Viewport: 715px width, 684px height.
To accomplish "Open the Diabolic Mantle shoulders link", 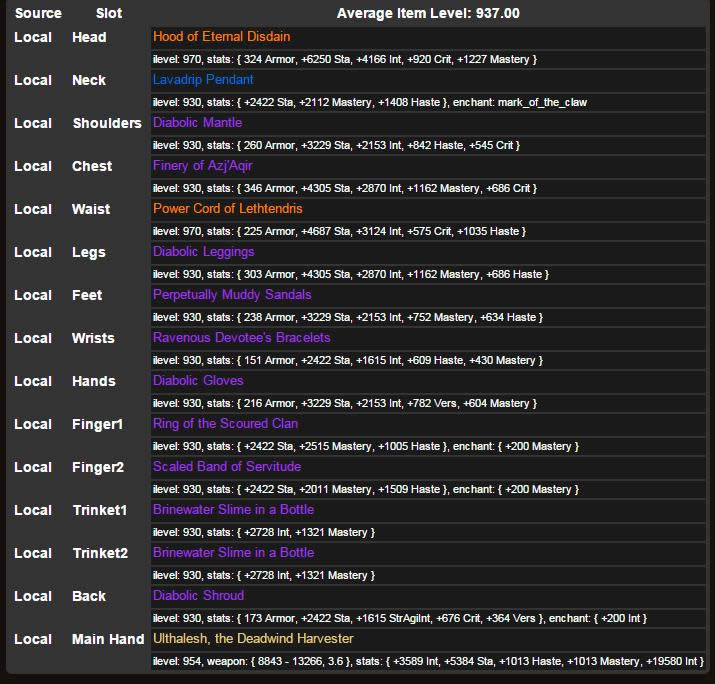I will coord(197,123).
